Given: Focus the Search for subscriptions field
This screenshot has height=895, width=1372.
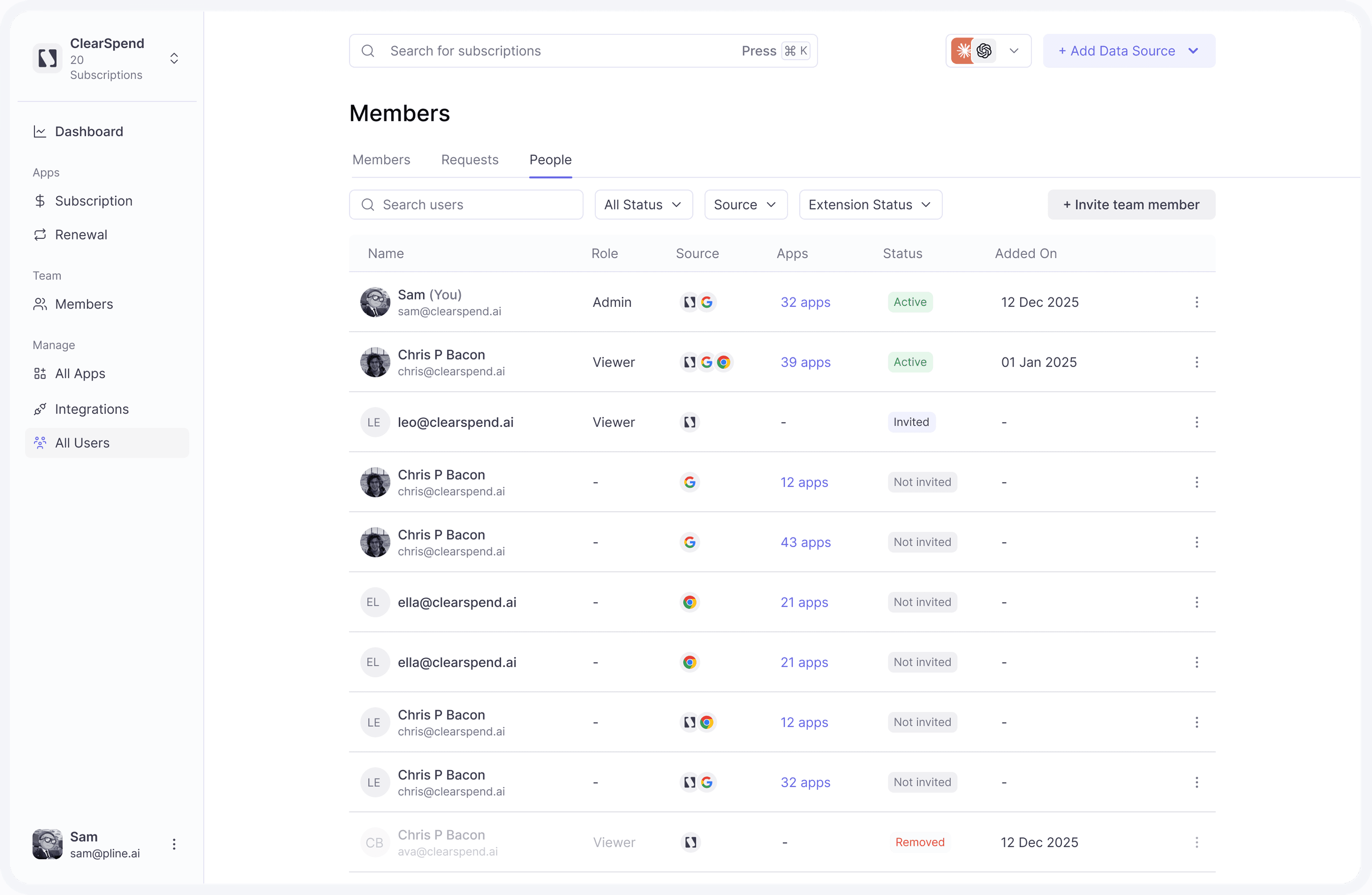Looking at the screenshot, I should click(583, 51).
